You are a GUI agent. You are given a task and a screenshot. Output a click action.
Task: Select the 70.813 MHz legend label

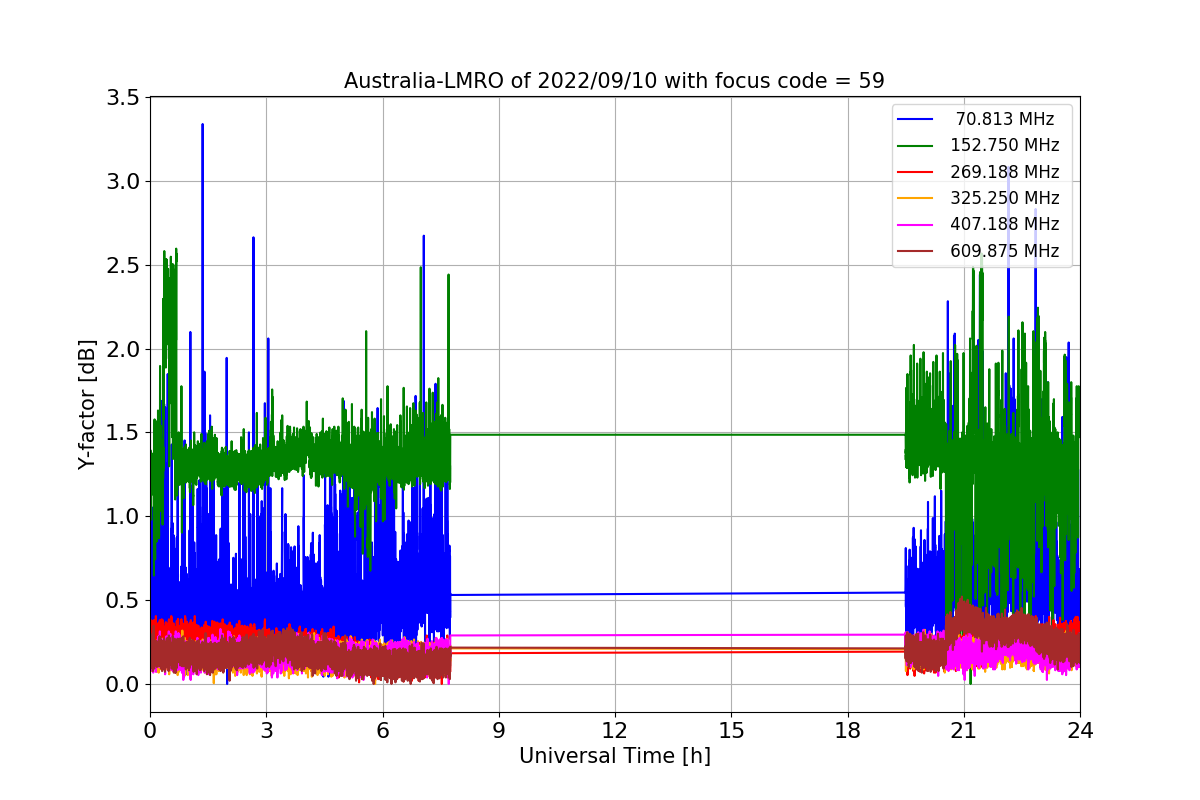(1005, 119)
